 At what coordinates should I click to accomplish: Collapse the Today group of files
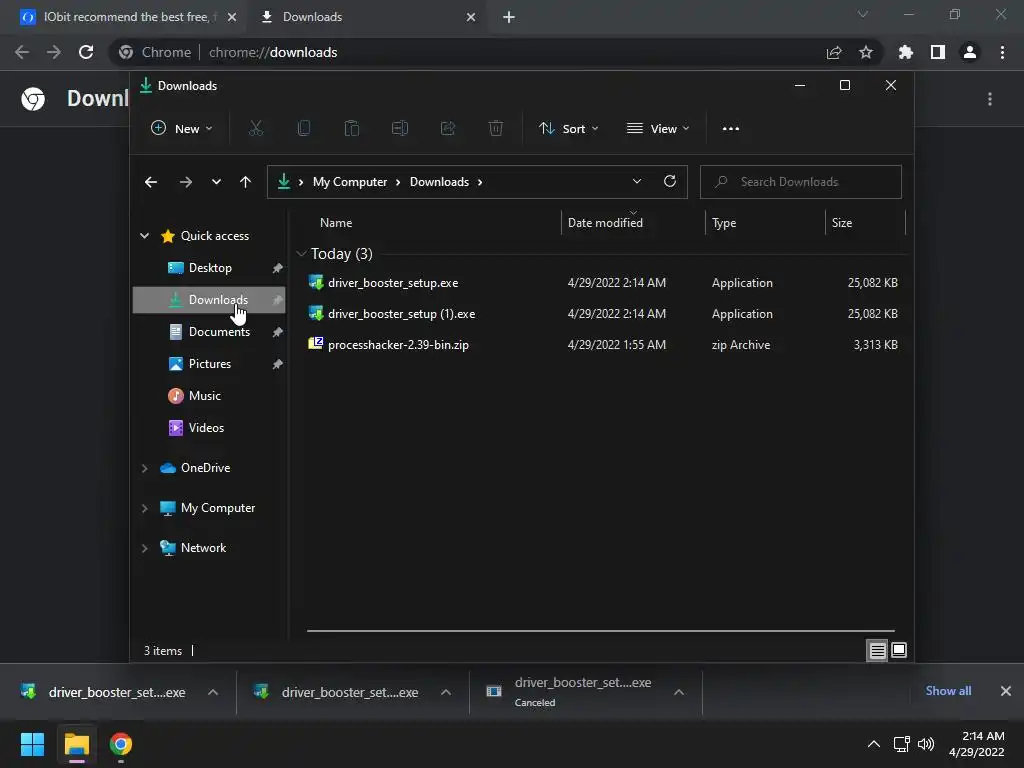(301, 253)
